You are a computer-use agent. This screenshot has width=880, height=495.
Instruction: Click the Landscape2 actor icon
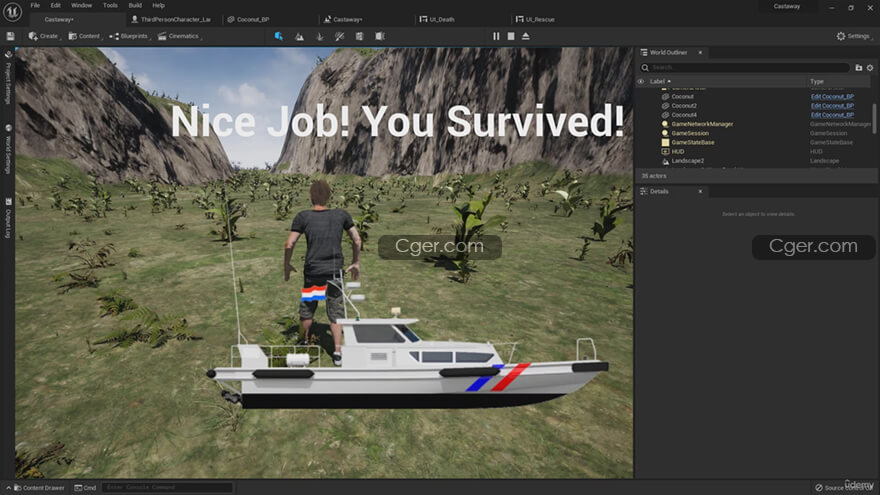[665, 161]
